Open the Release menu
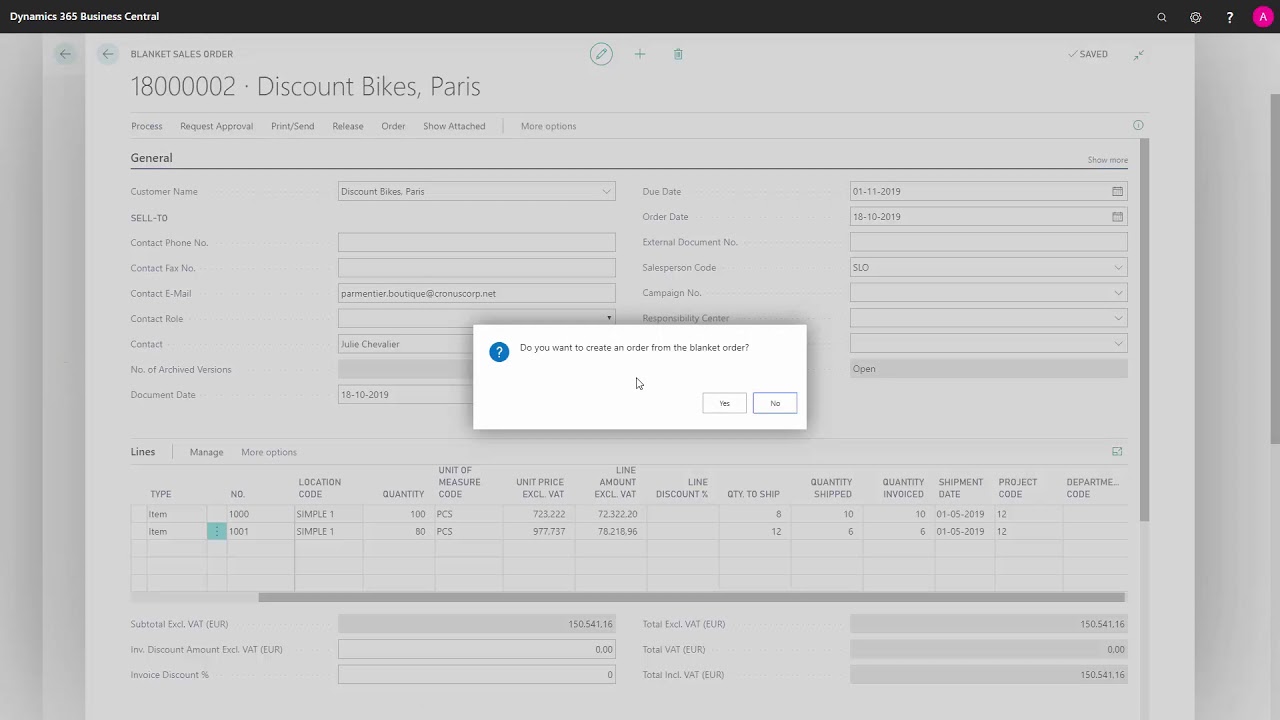 point(348,126)
